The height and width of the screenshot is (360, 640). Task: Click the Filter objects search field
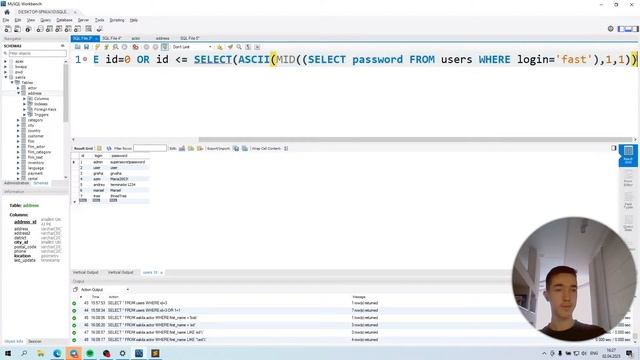(x=37, y=53)
